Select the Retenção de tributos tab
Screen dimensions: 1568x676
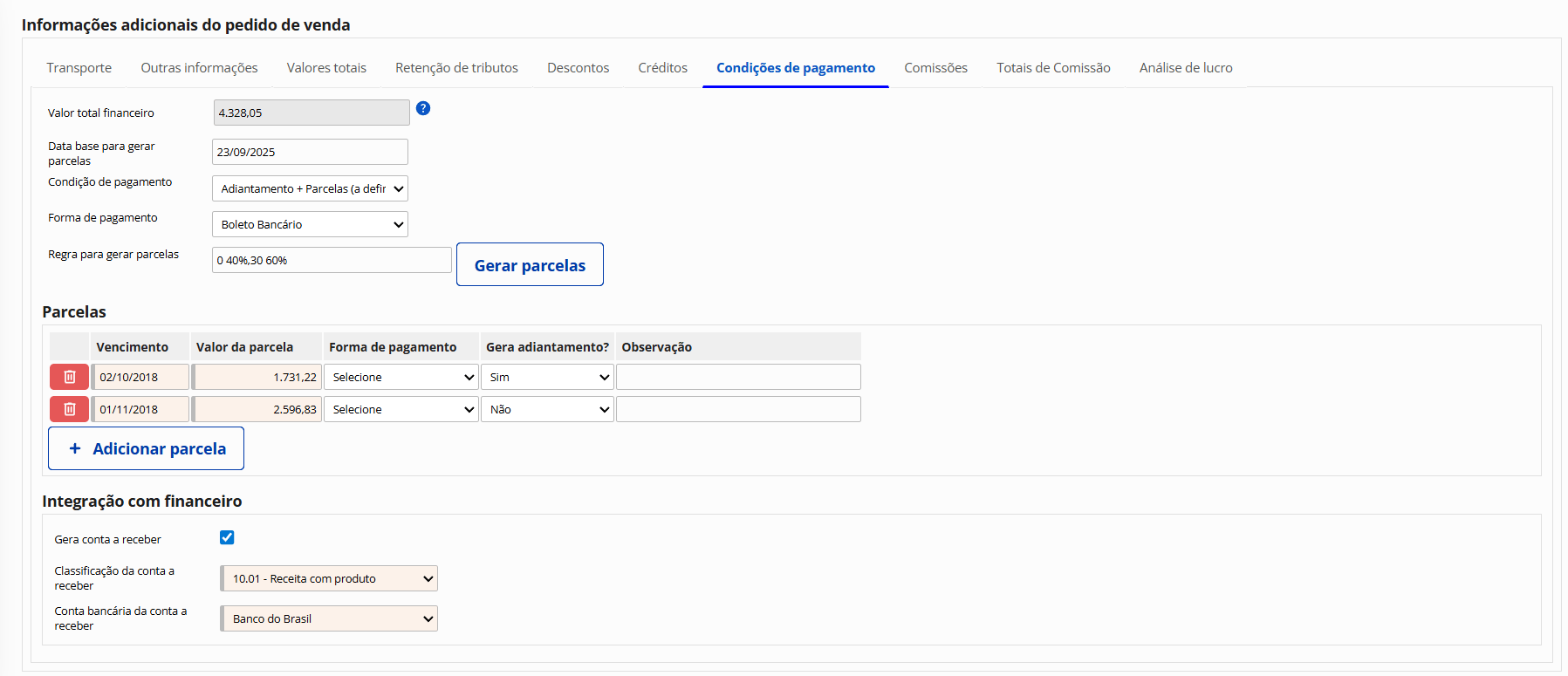(456, 68)
